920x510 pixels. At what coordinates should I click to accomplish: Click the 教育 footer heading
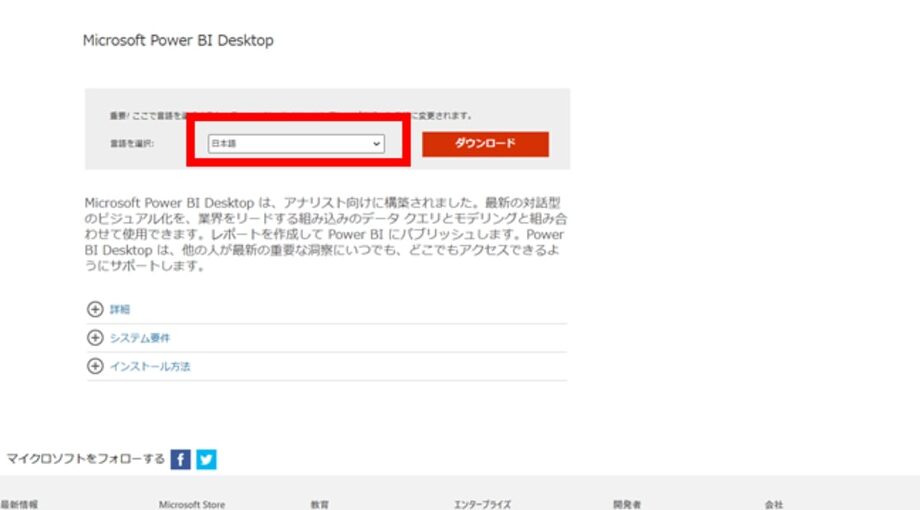[x=320, y=504]
